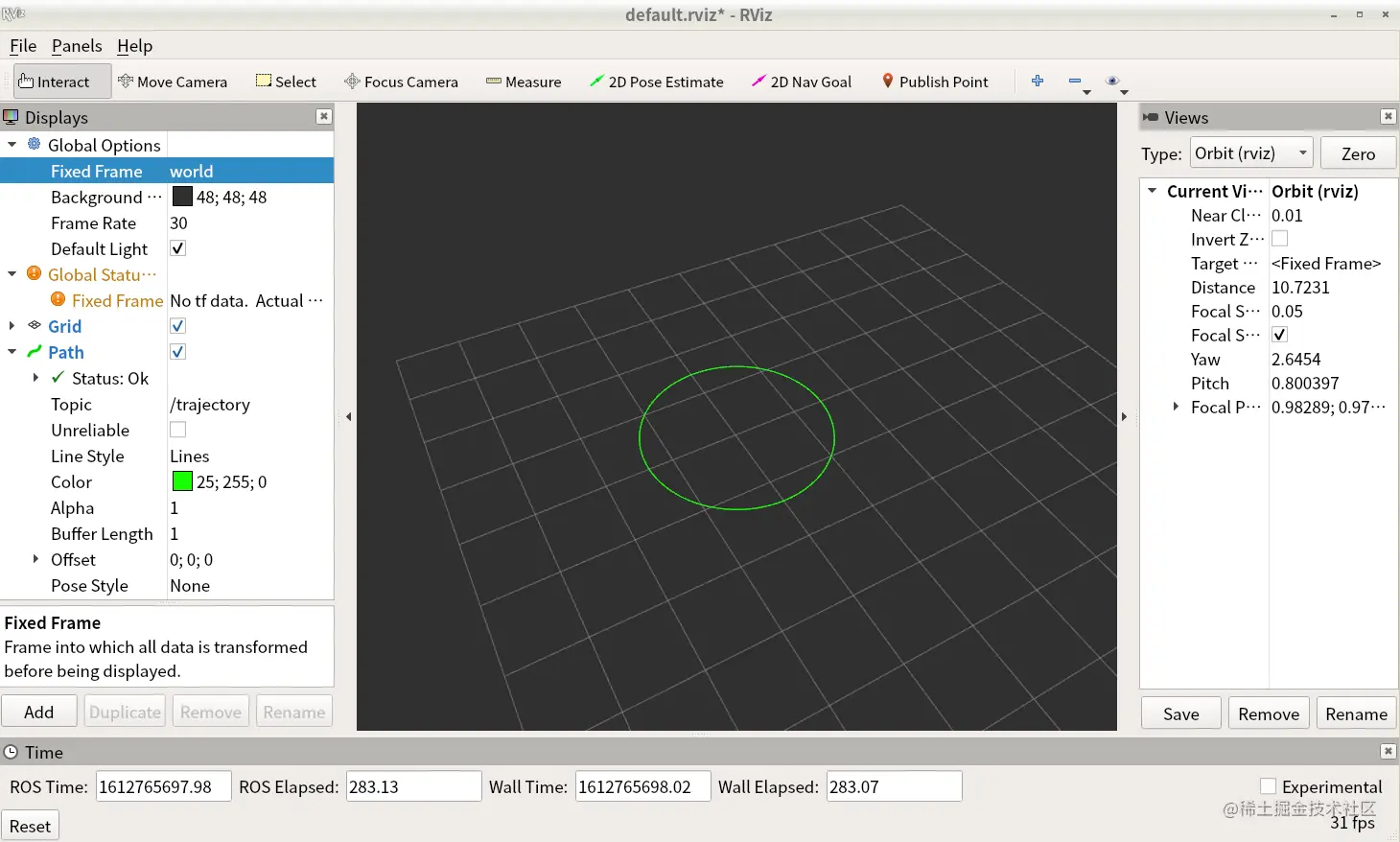Click the Grid display icon
The height and width of the screenshot is (842, 1400).
point(35,325)
